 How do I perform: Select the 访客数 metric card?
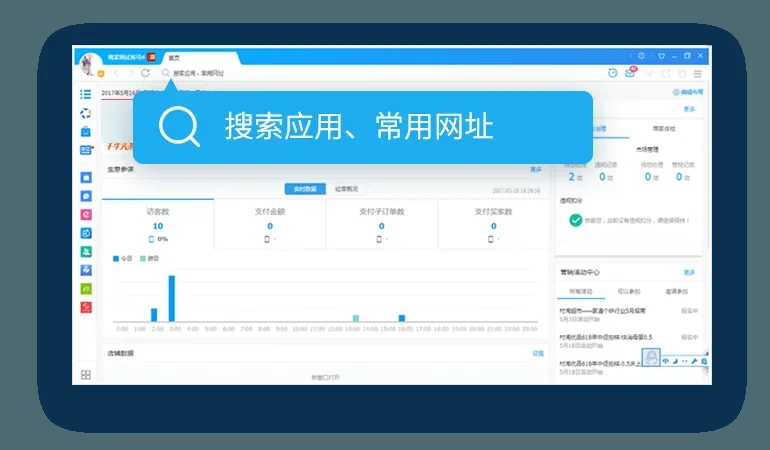click(158, 224)
